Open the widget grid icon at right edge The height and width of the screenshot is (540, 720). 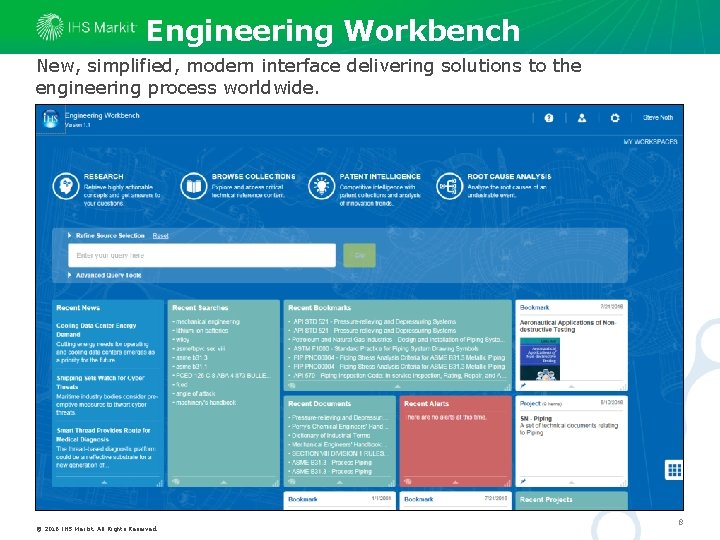pos(674,470)
